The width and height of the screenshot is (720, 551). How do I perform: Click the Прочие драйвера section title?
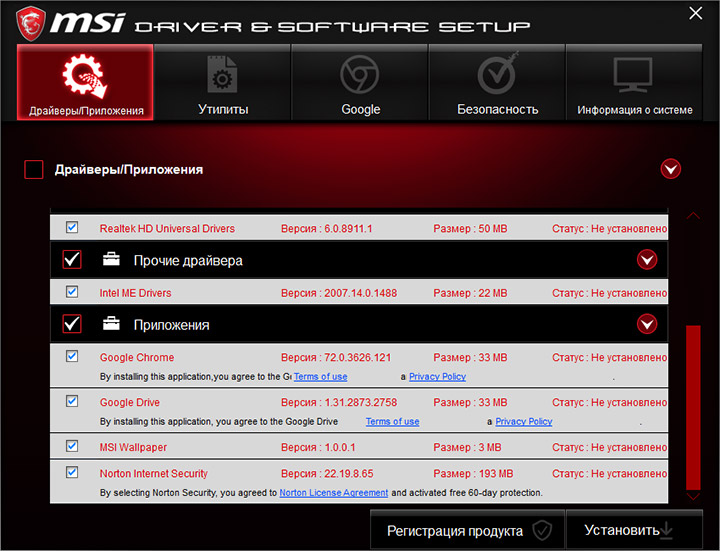tap(188, 261)
